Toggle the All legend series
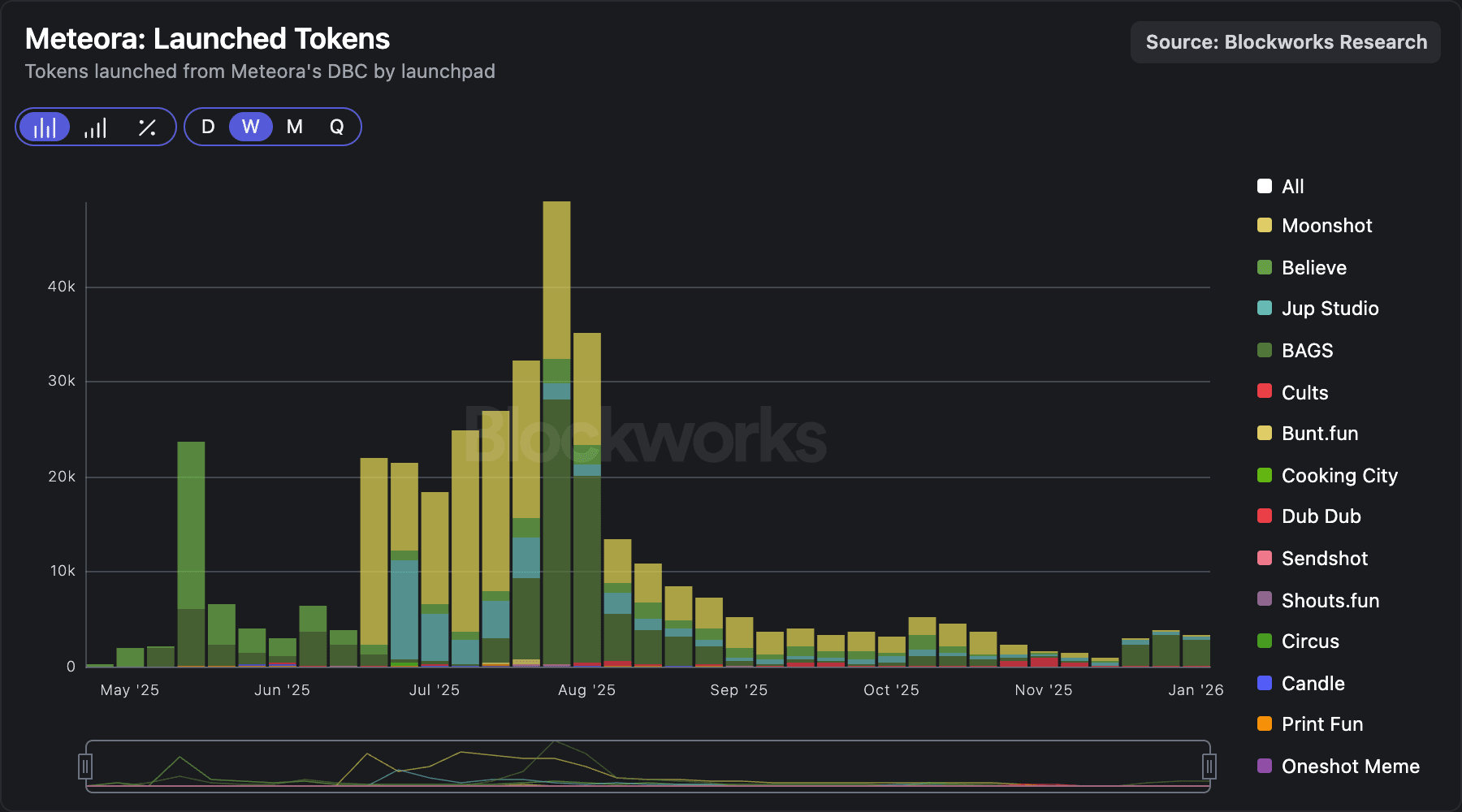Screen dimensions: 1462x812 click(1291, 187)
